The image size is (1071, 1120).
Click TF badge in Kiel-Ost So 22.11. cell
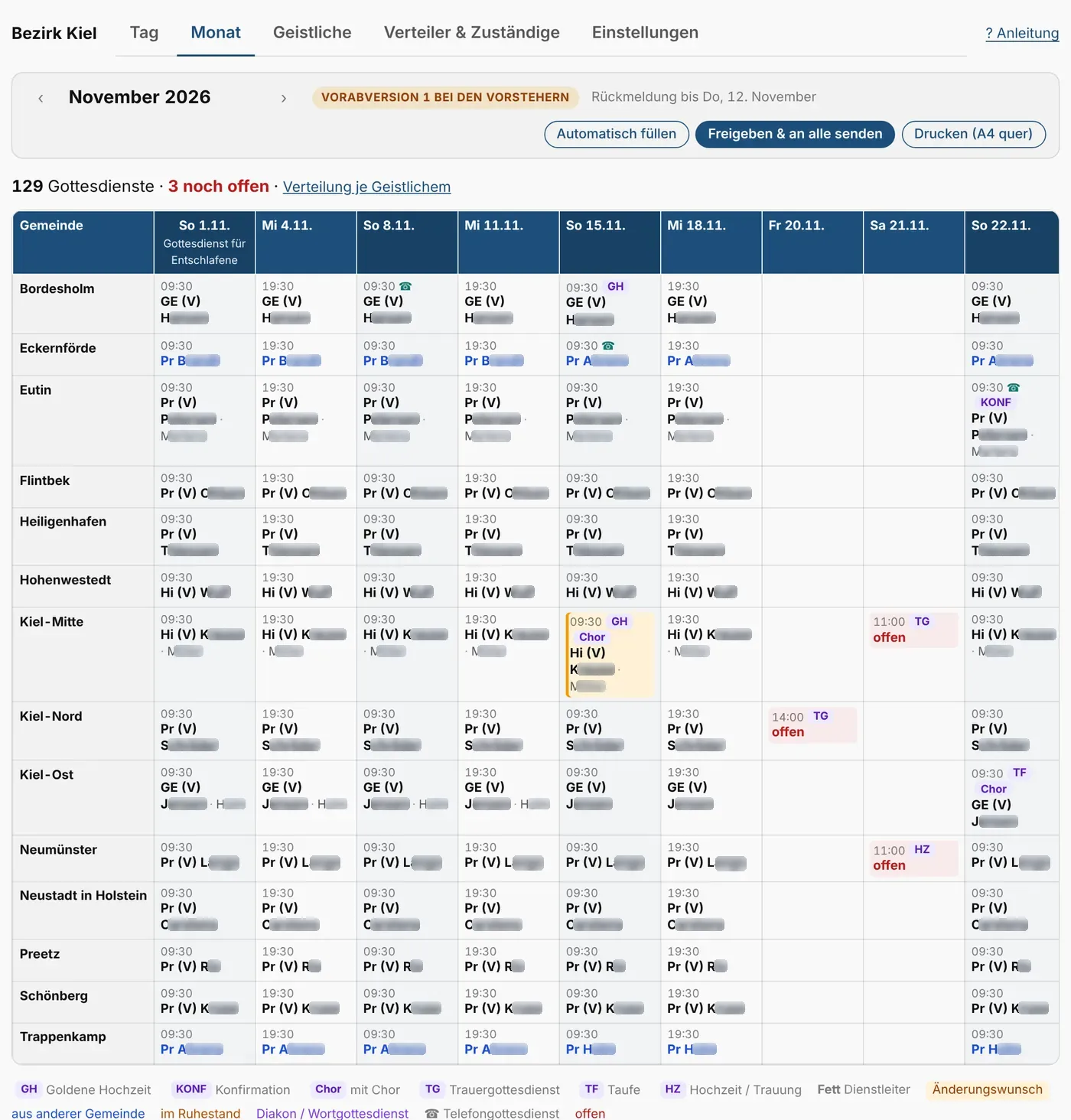click(x=1020, y=773)
